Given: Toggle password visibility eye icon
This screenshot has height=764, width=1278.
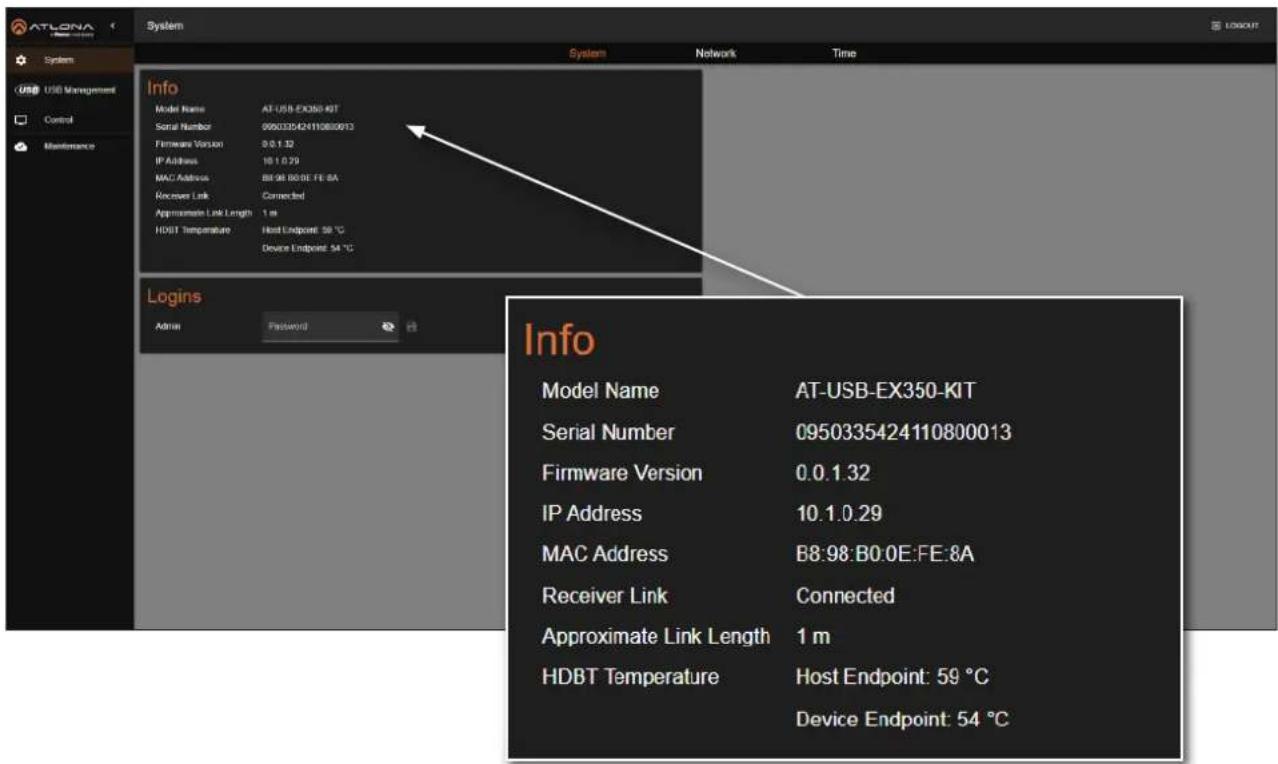Looking at the screenshot, I should [388, 327].
